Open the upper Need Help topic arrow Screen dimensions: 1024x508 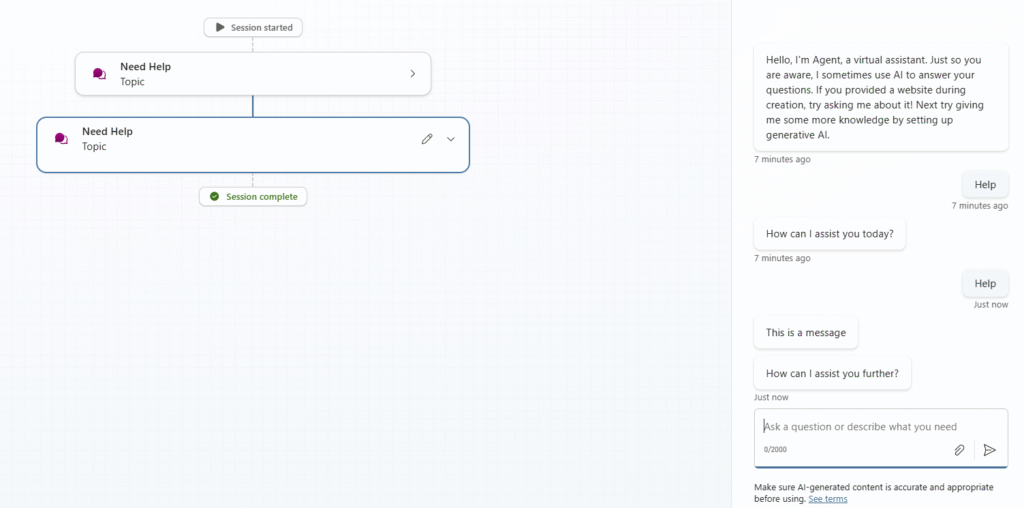tap(413, 74)
